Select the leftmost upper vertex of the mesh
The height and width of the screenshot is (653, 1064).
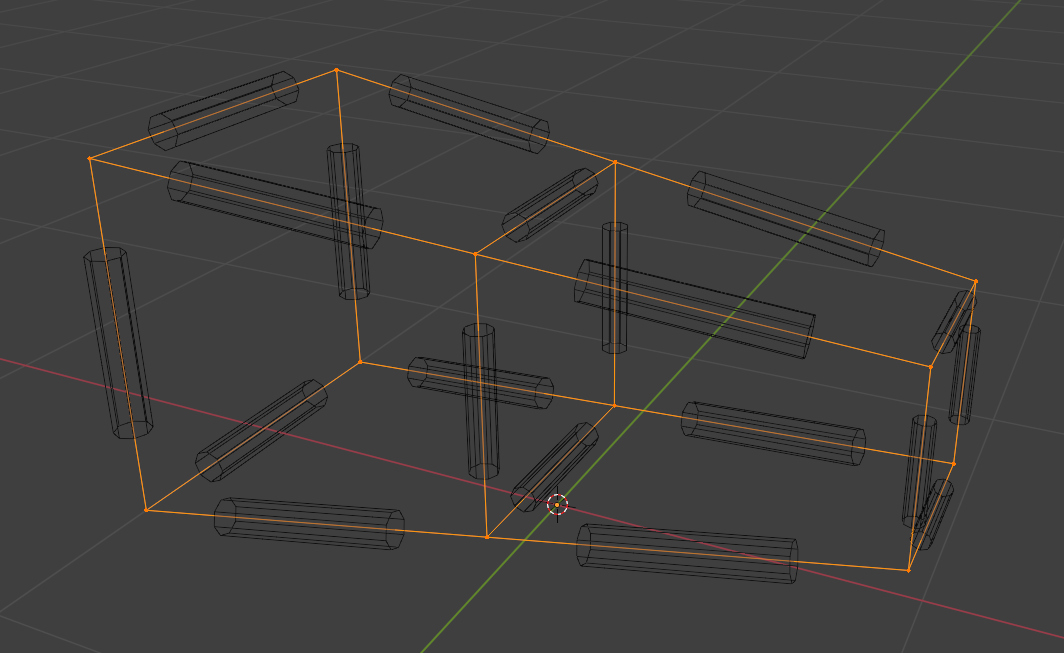pyautogui.click(x=90, y=158)
